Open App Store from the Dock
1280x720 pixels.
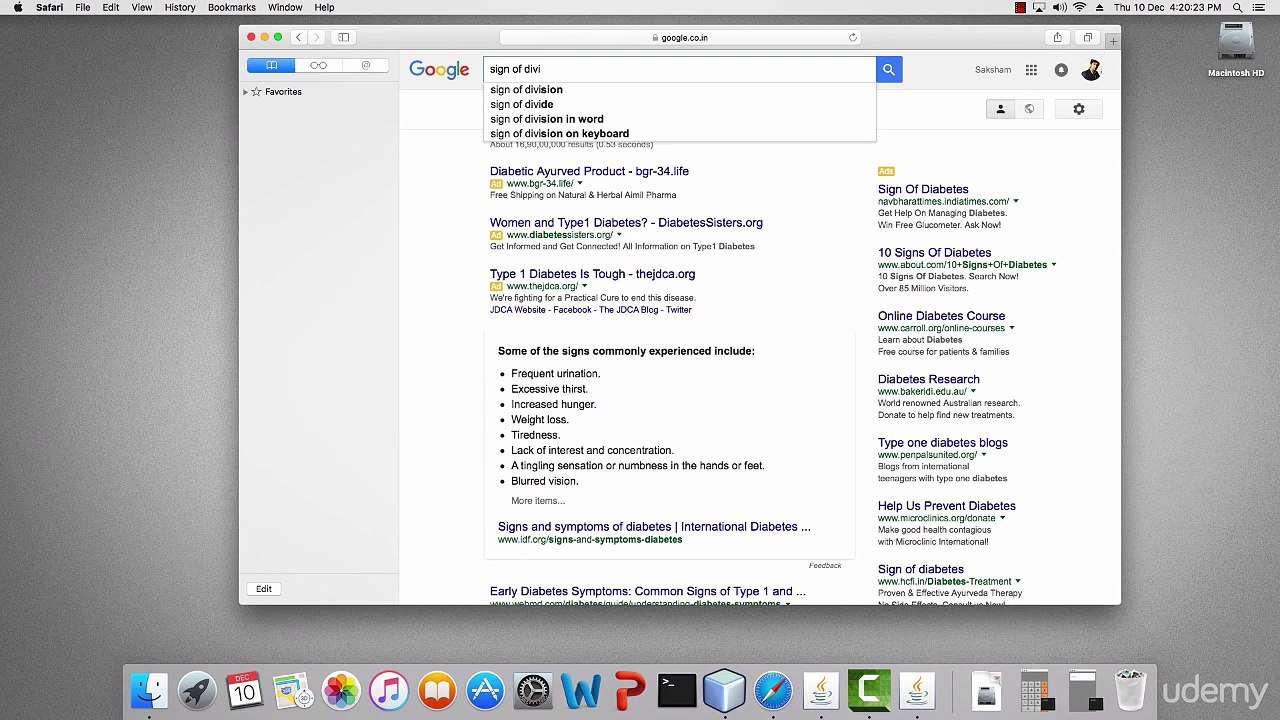click(x=485, y=690)
